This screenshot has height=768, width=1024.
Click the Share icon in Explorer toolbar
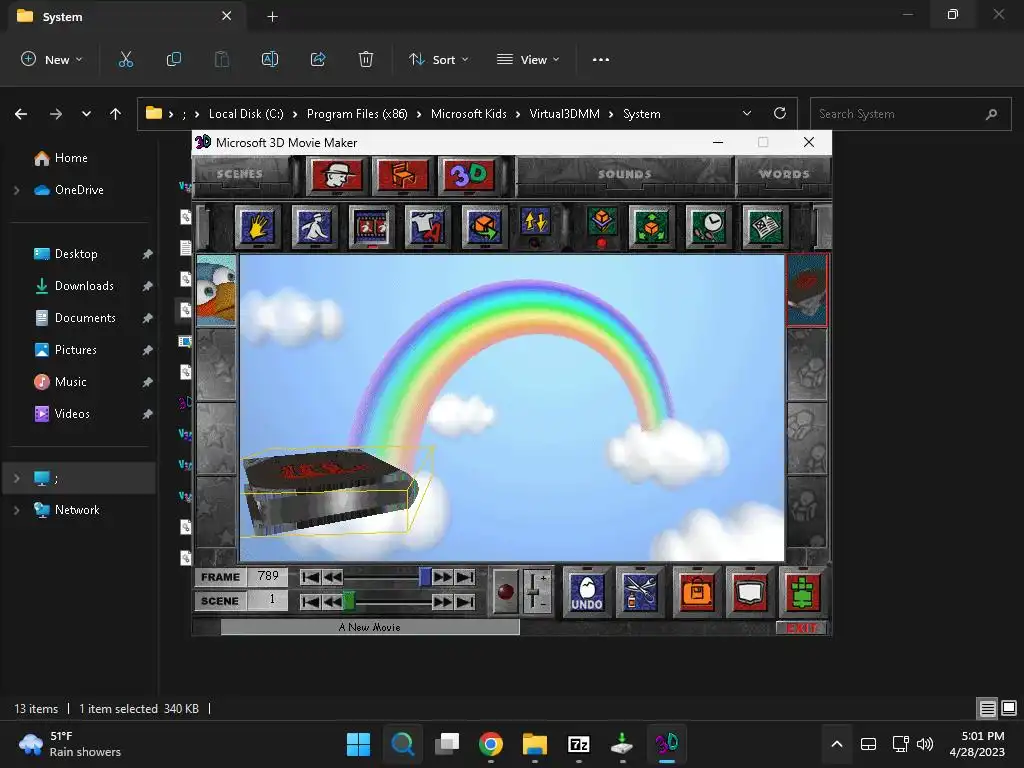318,59
